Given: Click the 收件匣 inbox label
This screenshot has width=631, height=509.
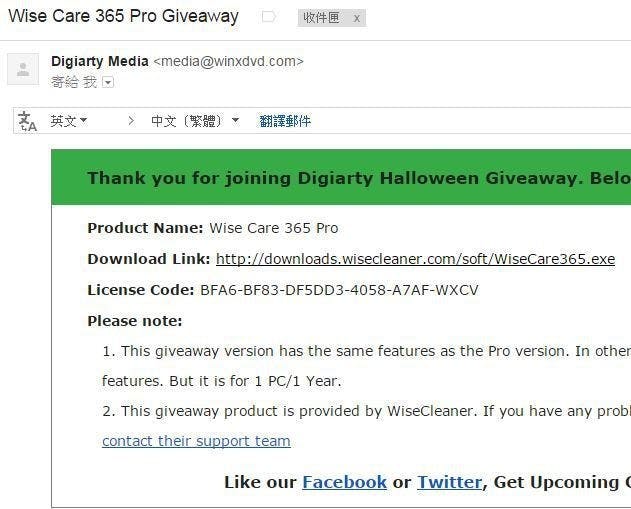Looking at the screenshot, I should coord(321,18).
